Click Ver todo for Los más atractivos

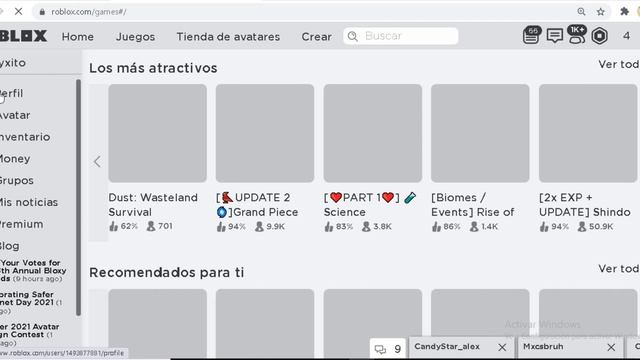pos(619,64)
